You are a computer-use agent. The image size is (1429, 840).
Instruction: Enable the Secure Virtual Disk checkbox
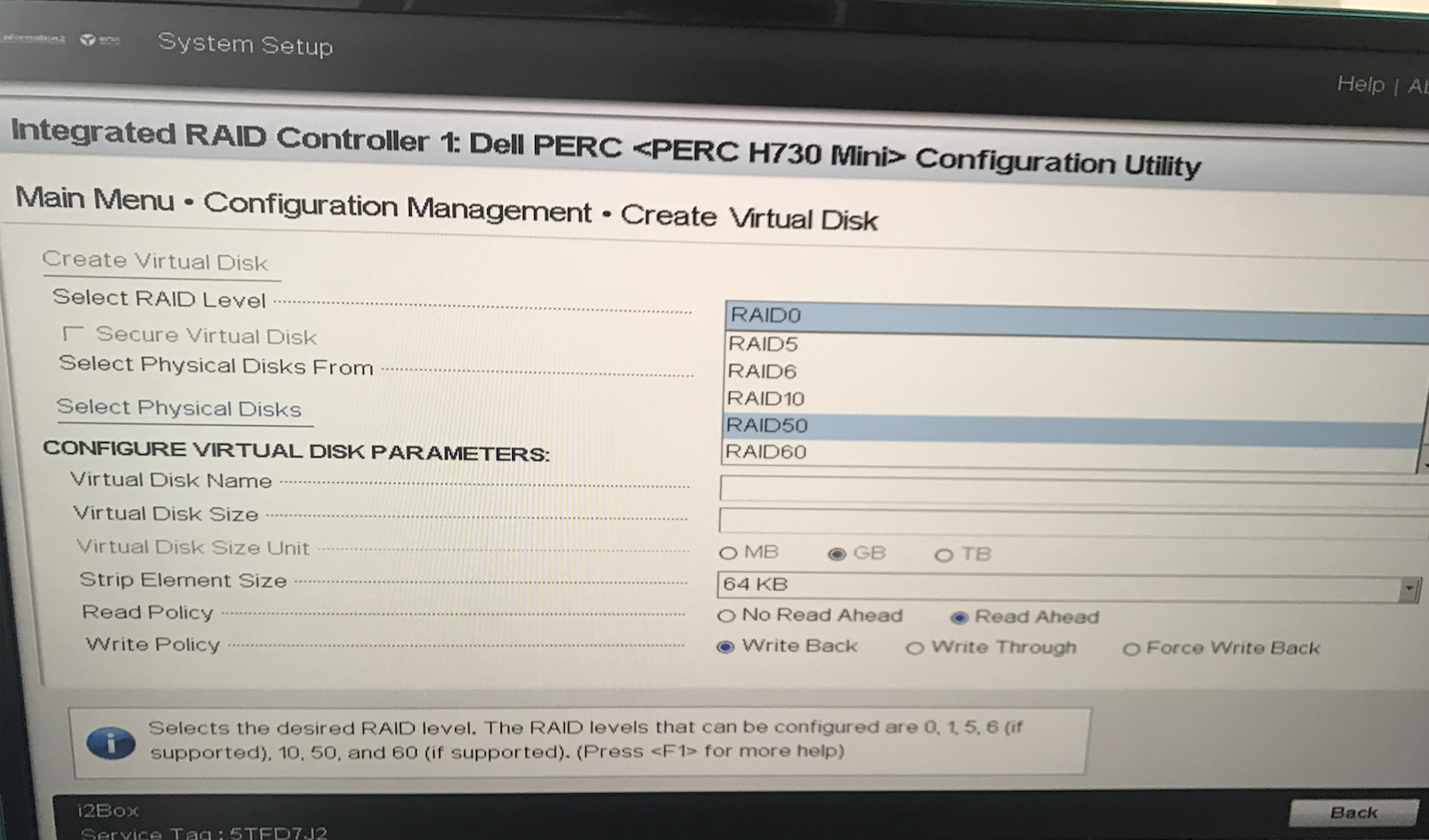coord(72,333)
